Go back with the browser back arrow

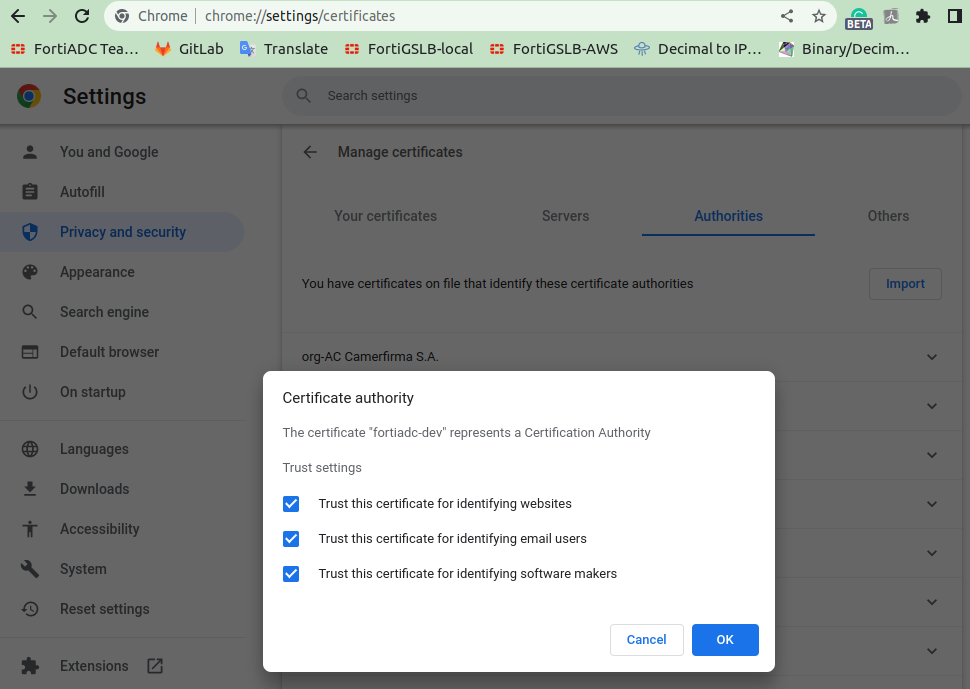click(x=18, y=16)
